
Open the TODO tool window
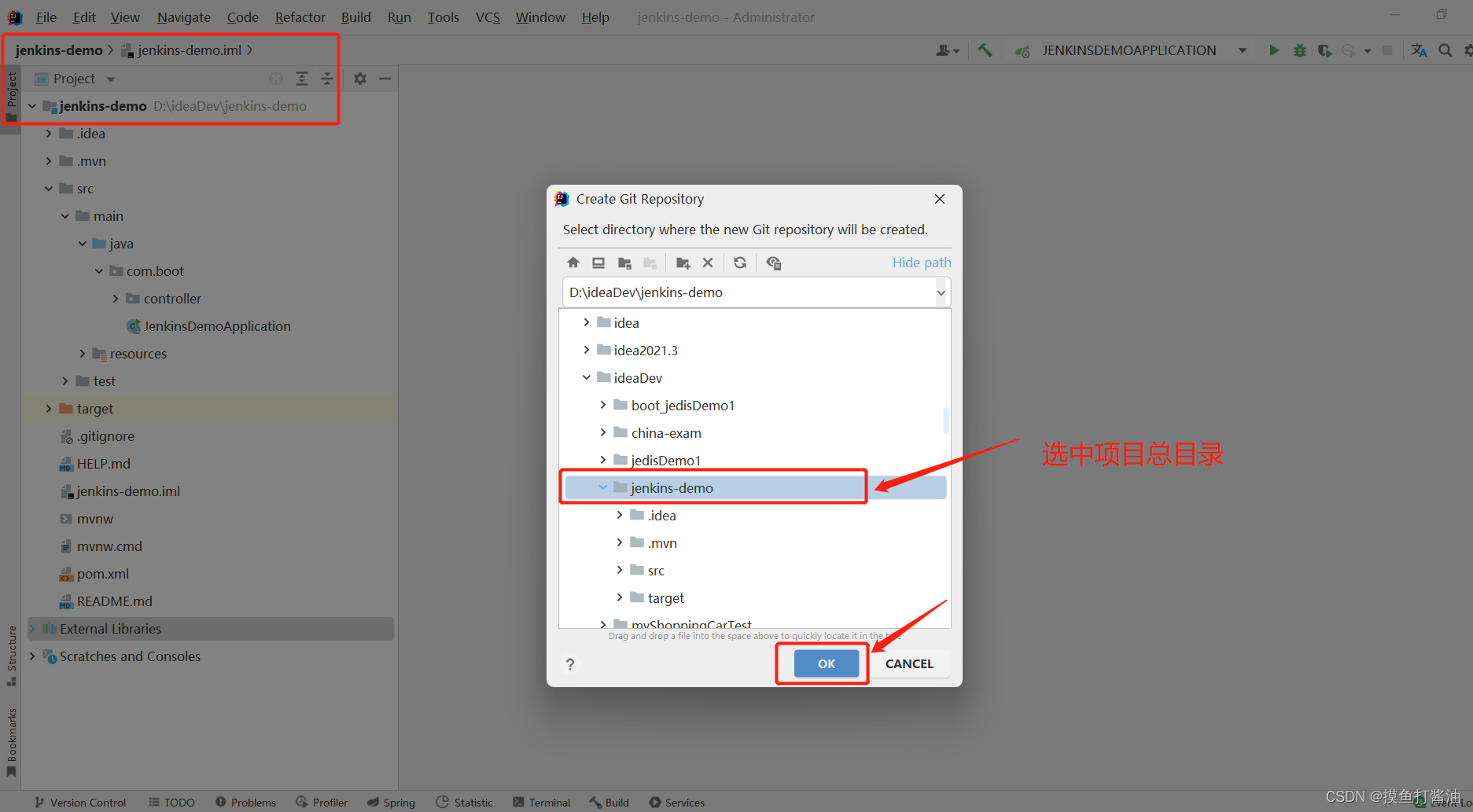tap(171, 803)
